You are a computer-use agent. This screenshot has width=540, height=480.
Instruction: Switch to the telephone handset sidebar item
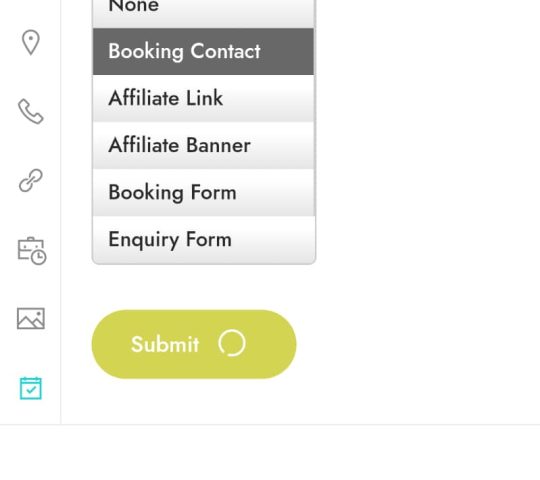(x=31, y=111)
